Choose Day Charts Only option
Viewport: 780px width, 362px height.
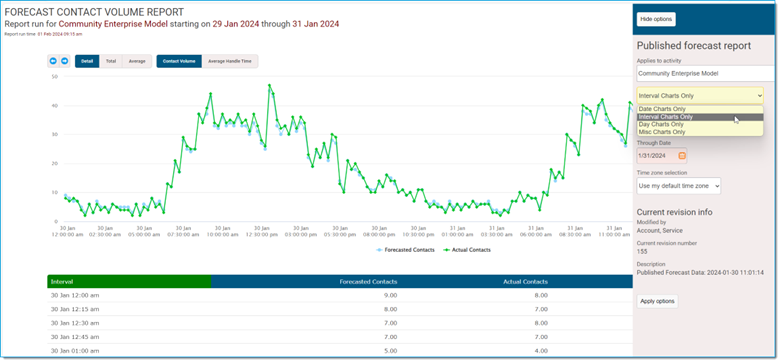click(700, 124)
